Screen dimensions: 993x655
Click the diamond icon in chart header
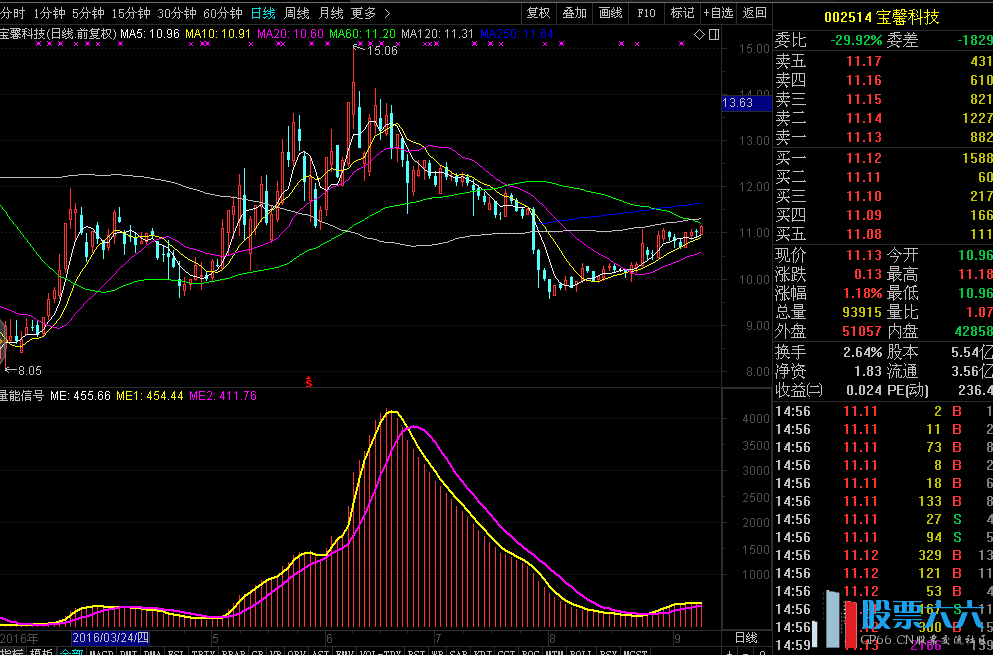698,34
